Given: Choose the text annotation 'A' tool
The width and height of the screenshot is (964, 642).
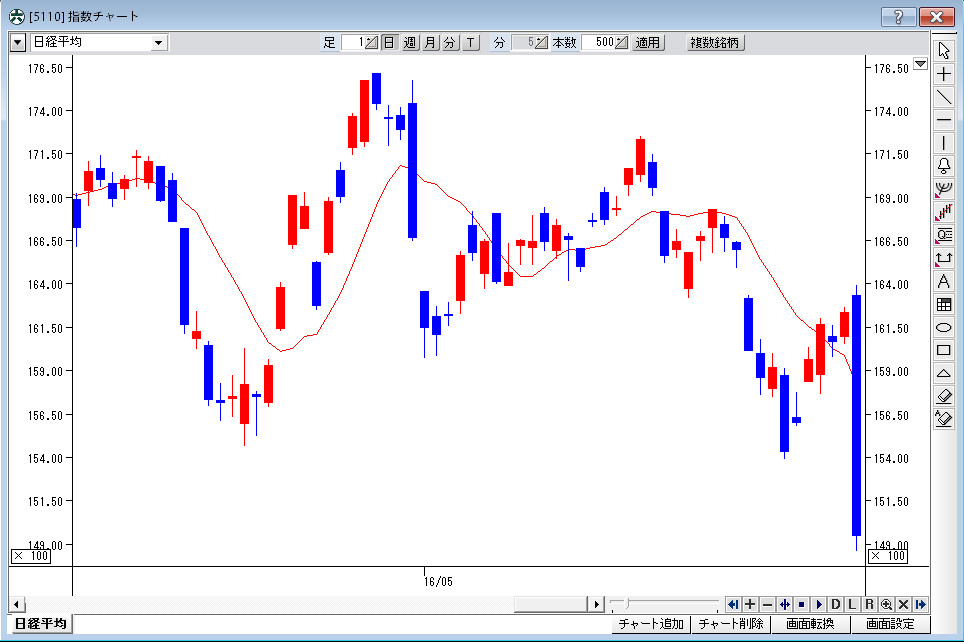Looking at the screenshot, I should click(944, 281).
